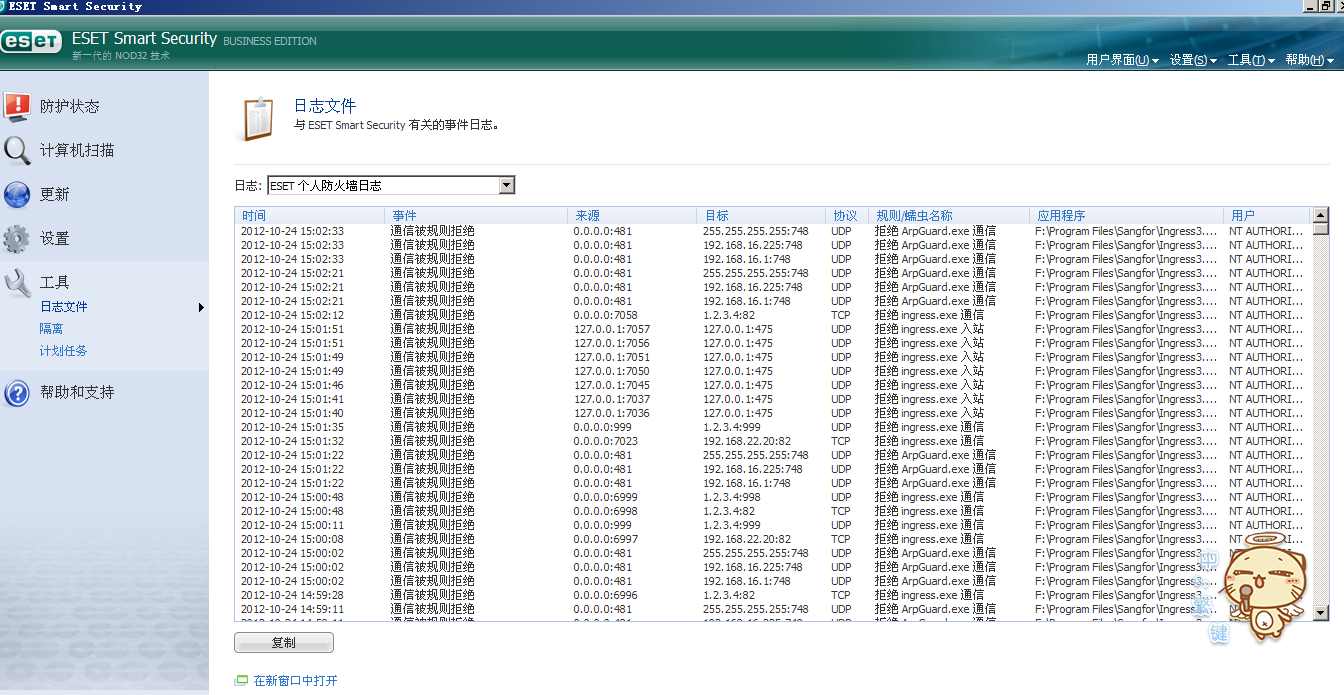
Task: Click the small icon beside 在新窗口中打开
Action: pyautogui.click(x=240, y=681)
